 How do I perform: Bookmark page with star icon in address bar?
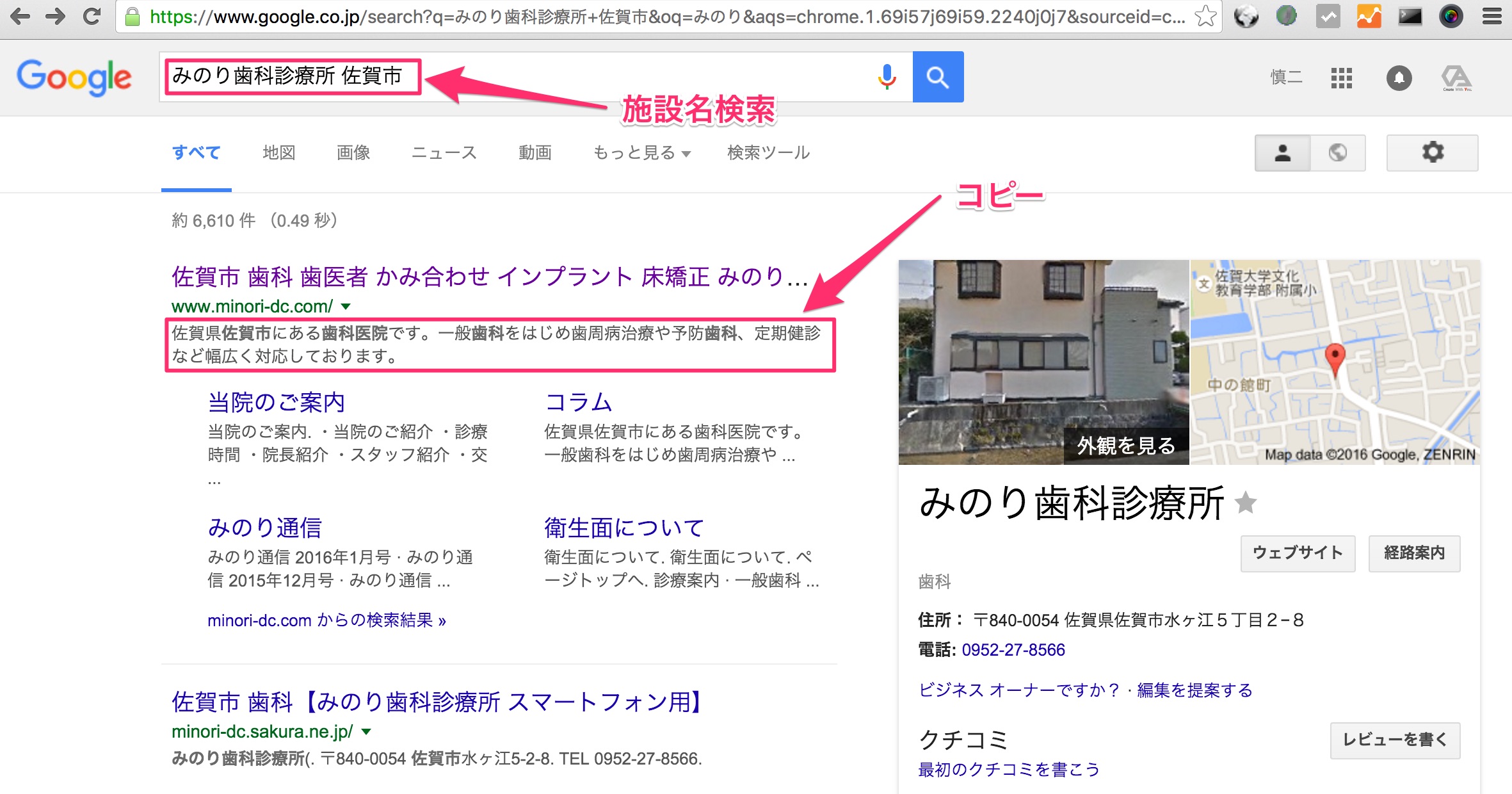1205,16
